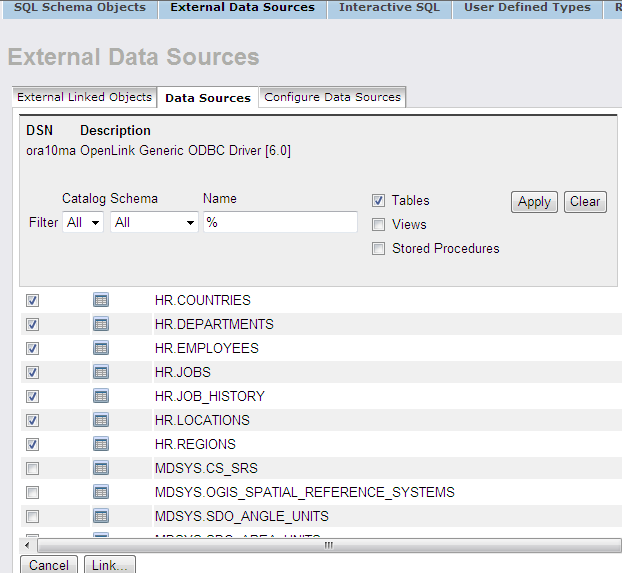
Task: Enable the Stored Procedures checkbox
Action: pyautogui.click(x=378, y=249)
